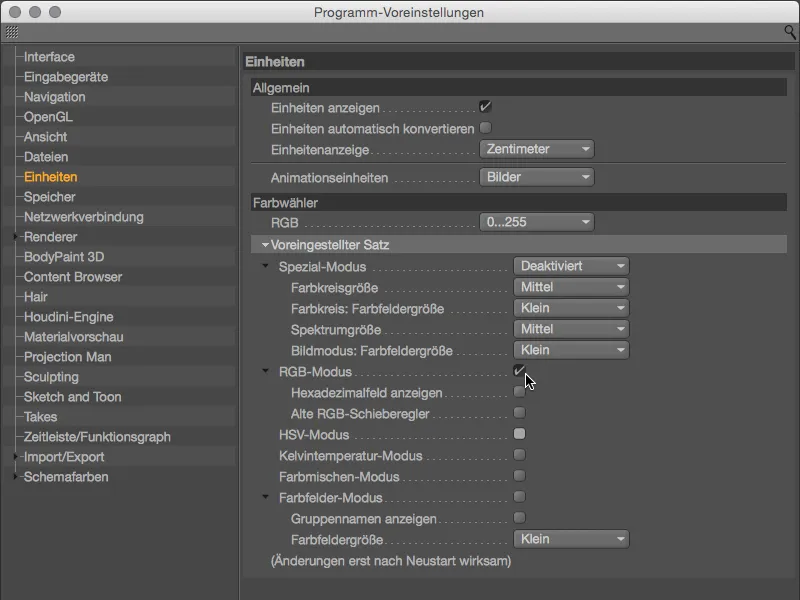Select Dateien in the preferences list
The image size is (800, 600).
click(x=46, y=157)
